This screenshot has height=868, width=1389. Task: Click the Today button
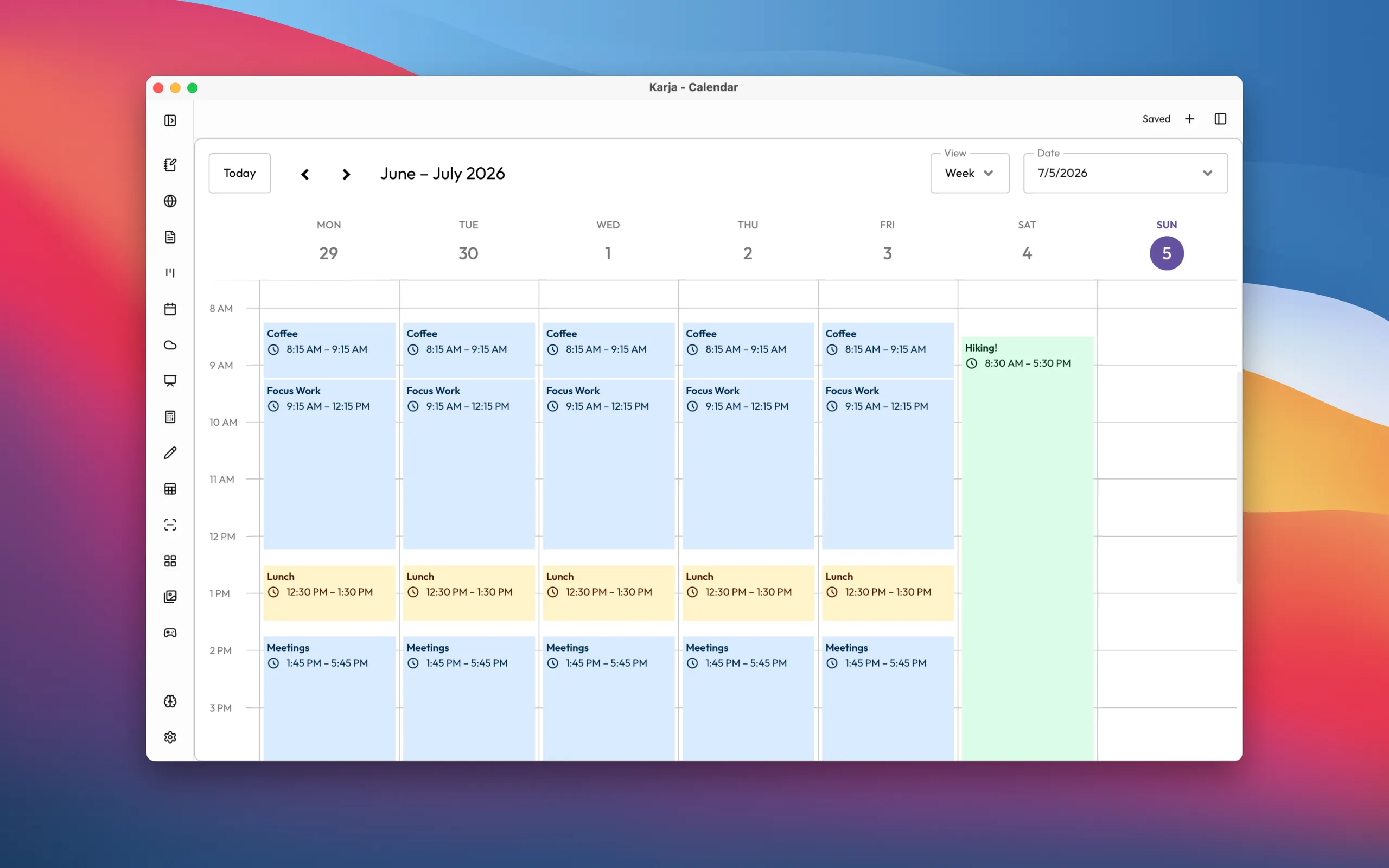(x=239, y=173)
